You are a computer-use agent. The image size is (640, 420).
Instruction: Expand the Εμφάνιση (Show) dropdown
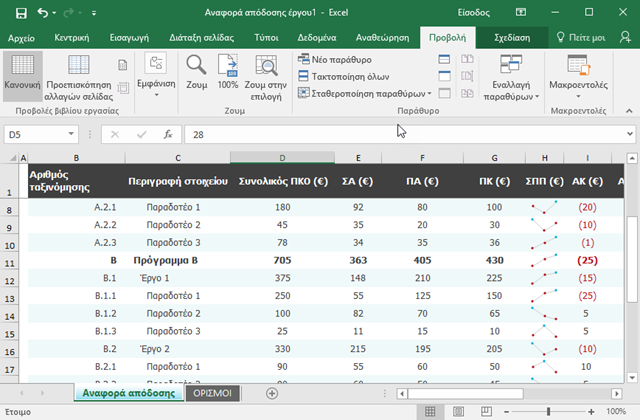[156, 76]
